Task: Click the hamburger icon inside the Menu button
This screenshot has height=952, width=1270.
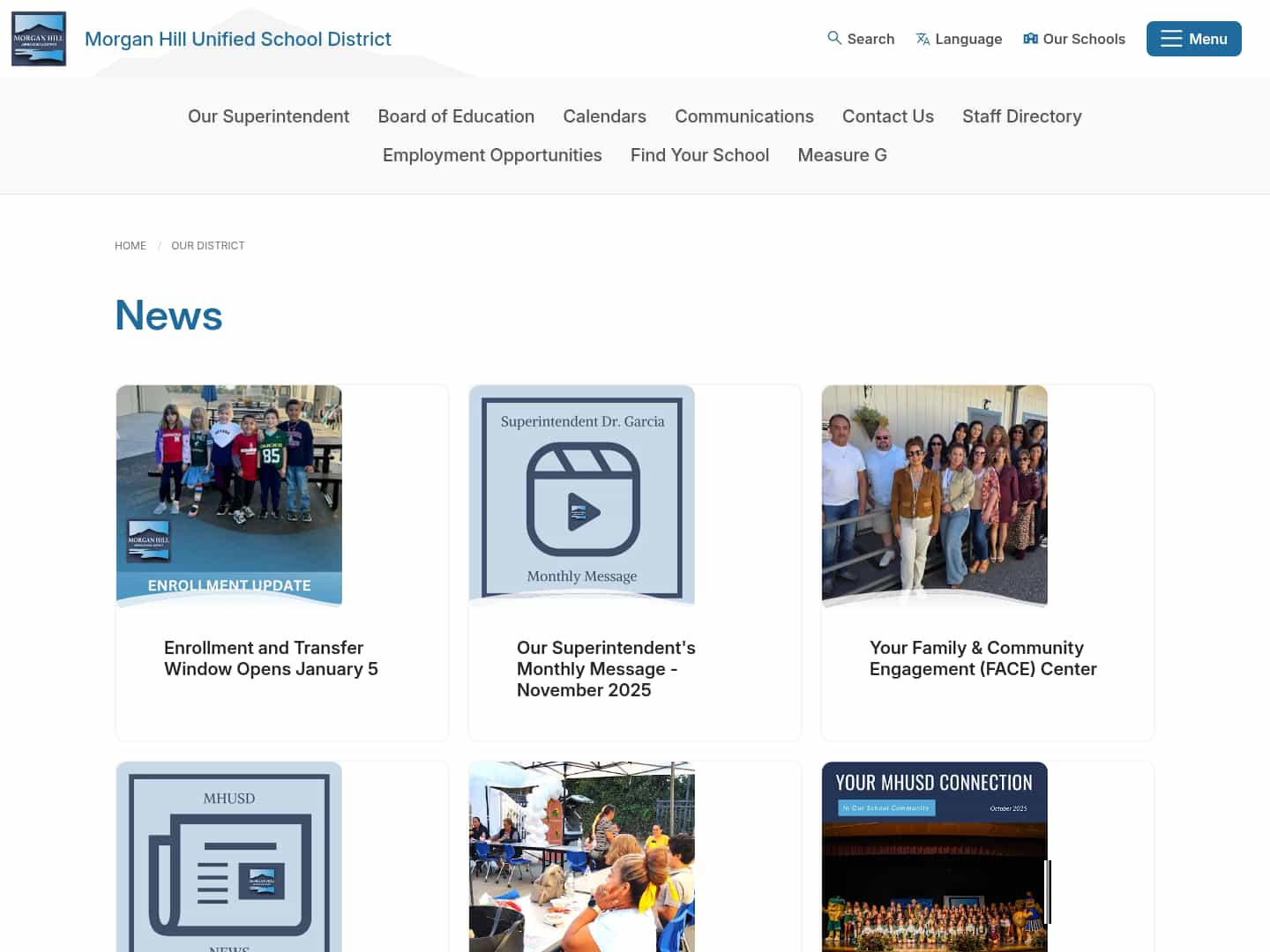Action: 1170,39
